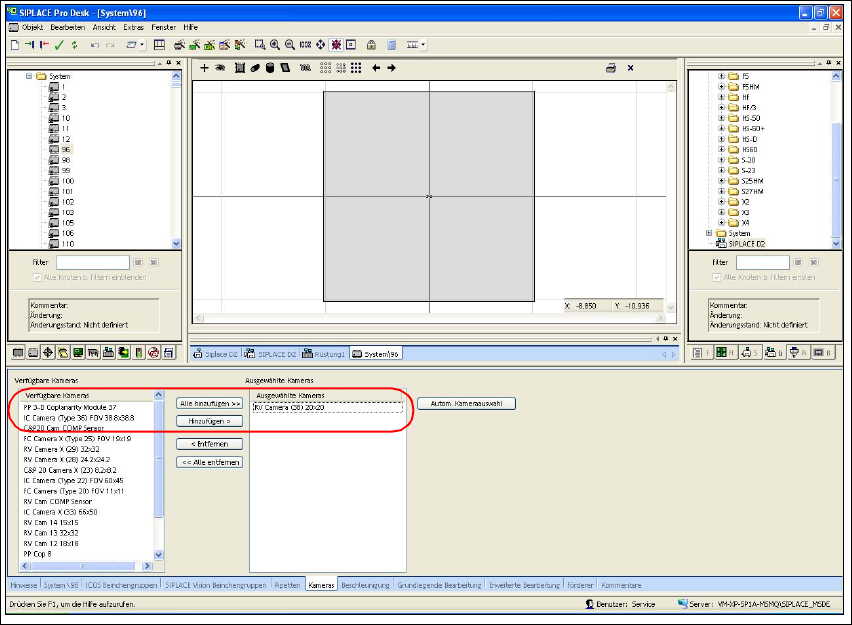Viewport: 852px width, 625px height.
Task: Select 'RV Camera (28) 20x20' in selected cameras
Action: [x=328, y=408]
